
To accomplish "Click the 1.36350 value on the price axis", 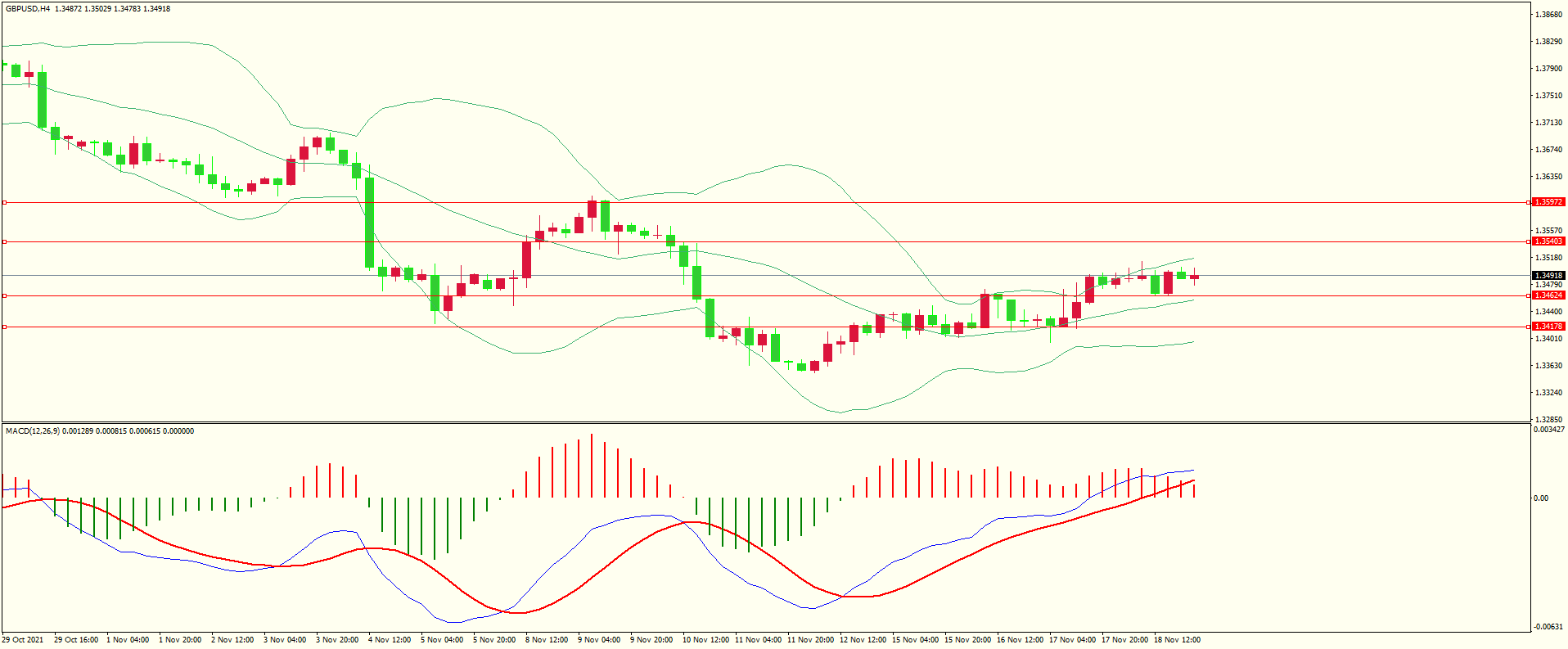I will tap(1548, 177).
